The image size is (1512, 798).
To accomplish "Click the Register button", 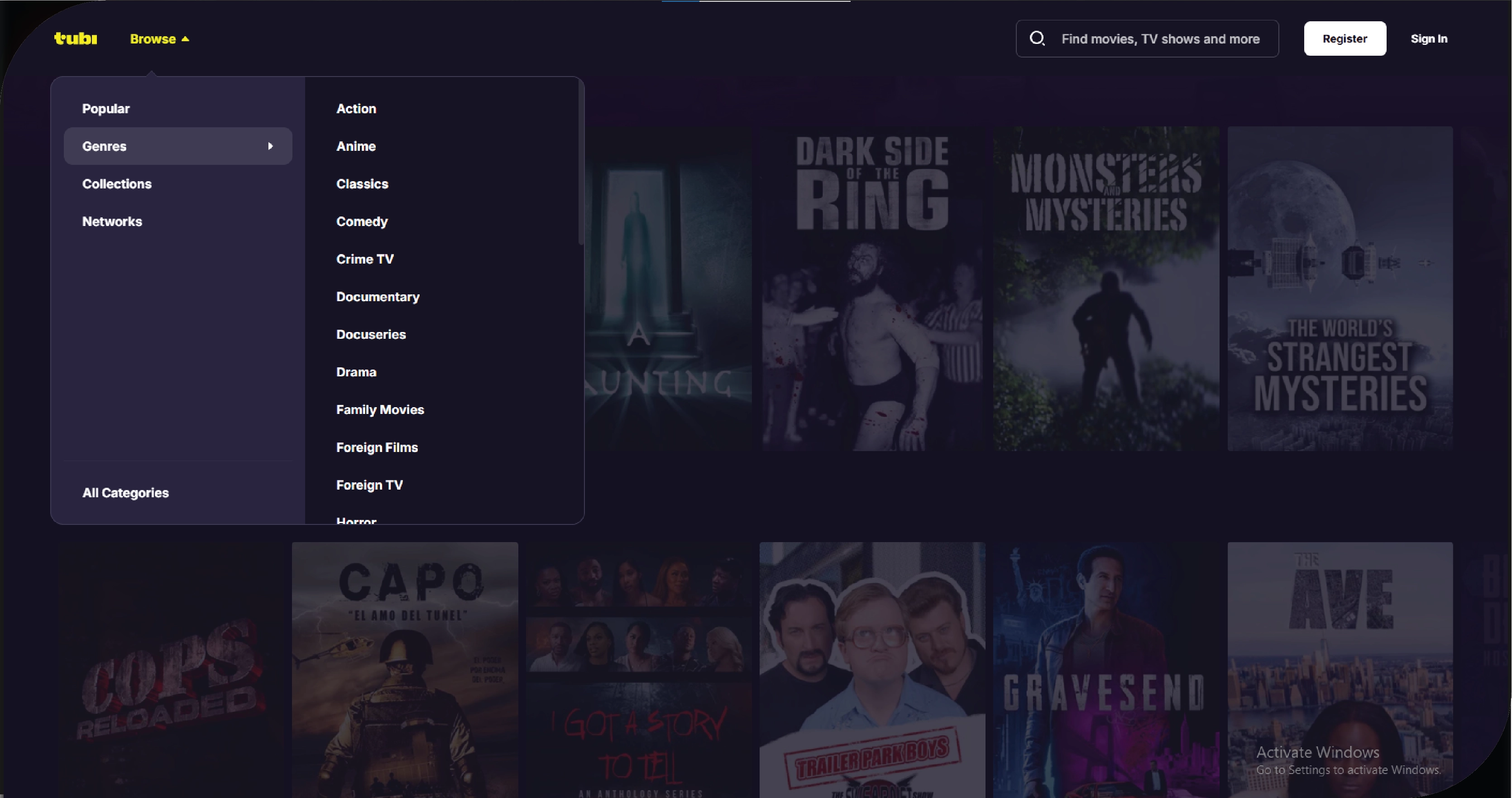I will tap(1344, 39).
